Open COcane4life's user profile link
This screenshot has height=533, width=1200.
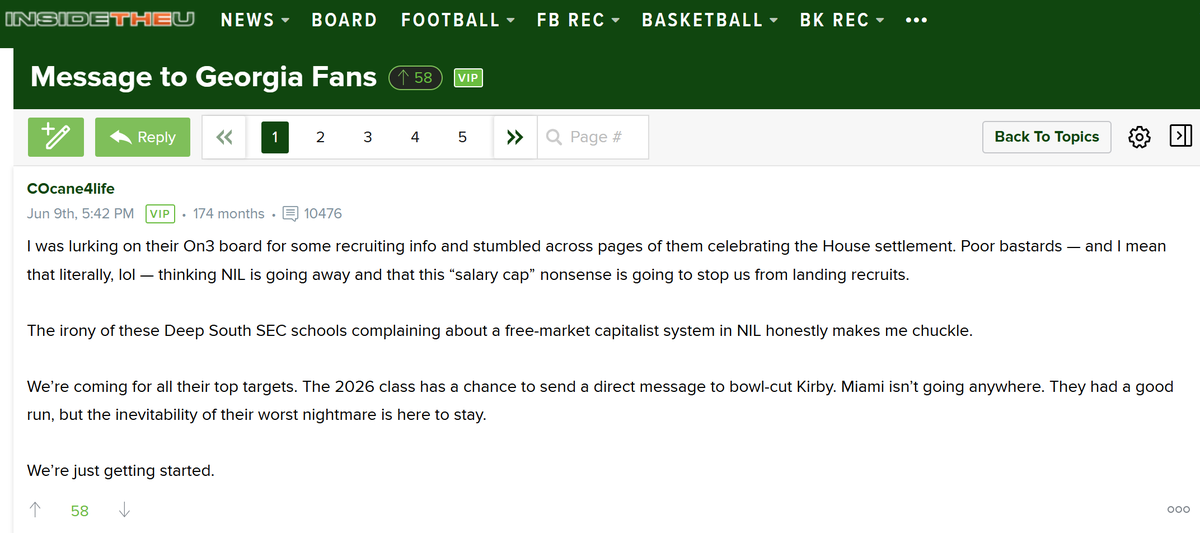[x=71, y=188]
